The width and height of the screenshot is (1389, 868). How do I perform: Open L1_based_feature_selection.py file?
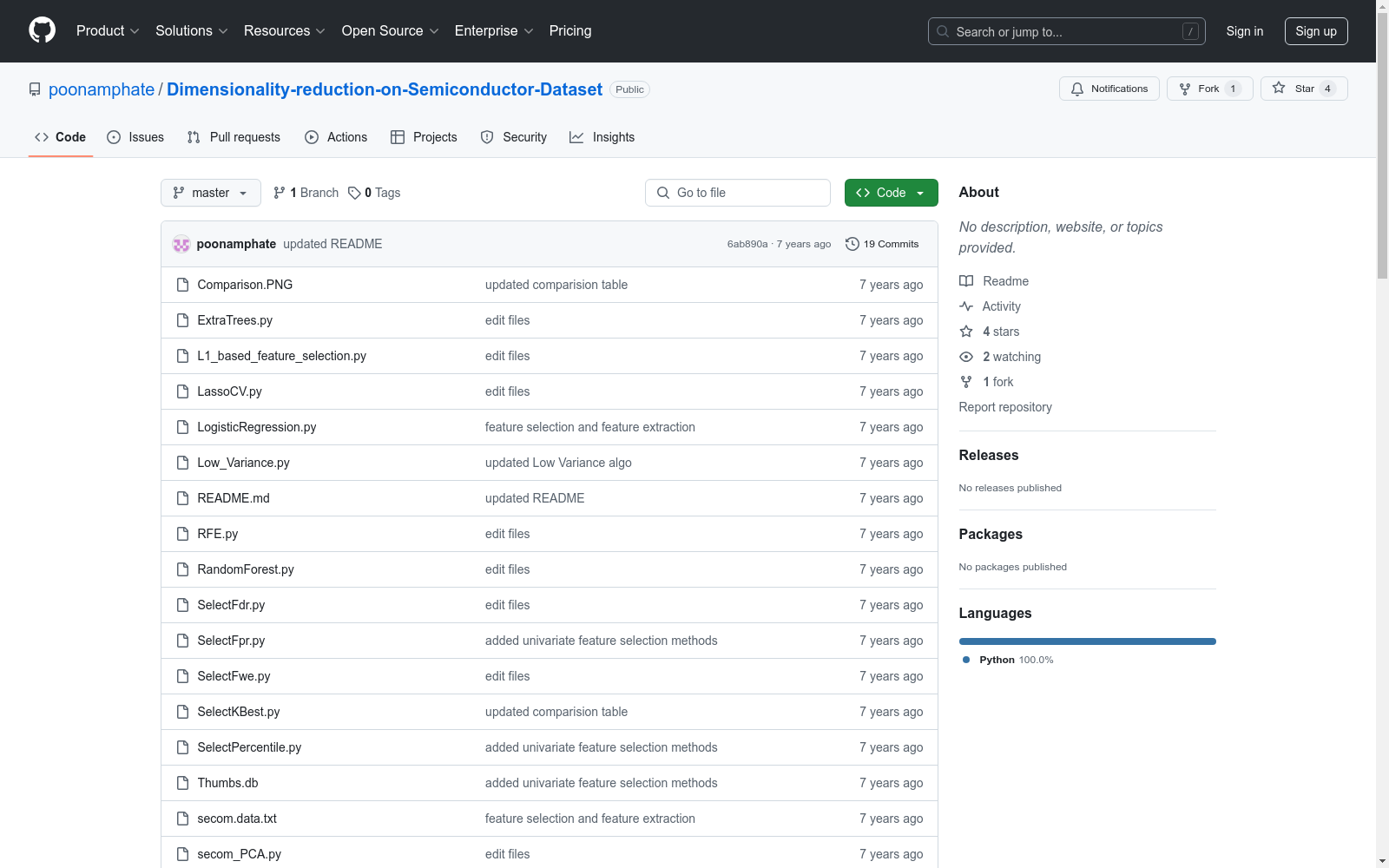point(281,356)
